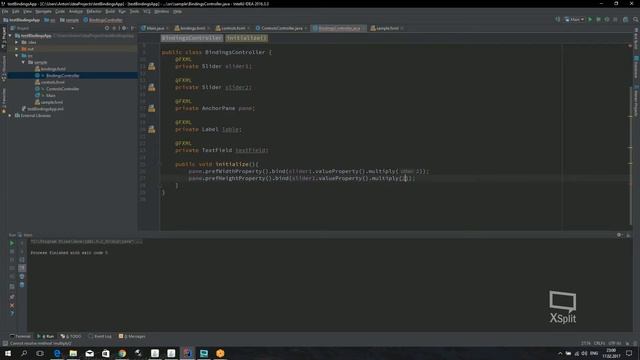The height and width of the screenshot is (360, 640).
Task: Open Windows Start menu
Action: pyautogui.click(x=8, y=353)
